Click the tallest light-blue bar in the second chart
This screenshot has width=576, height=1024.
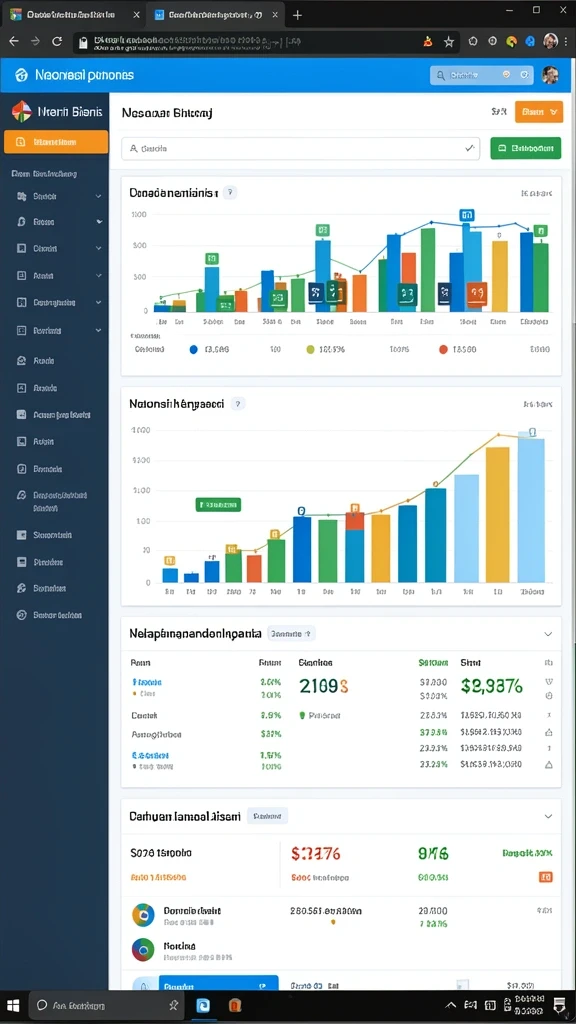coord(531,509)
